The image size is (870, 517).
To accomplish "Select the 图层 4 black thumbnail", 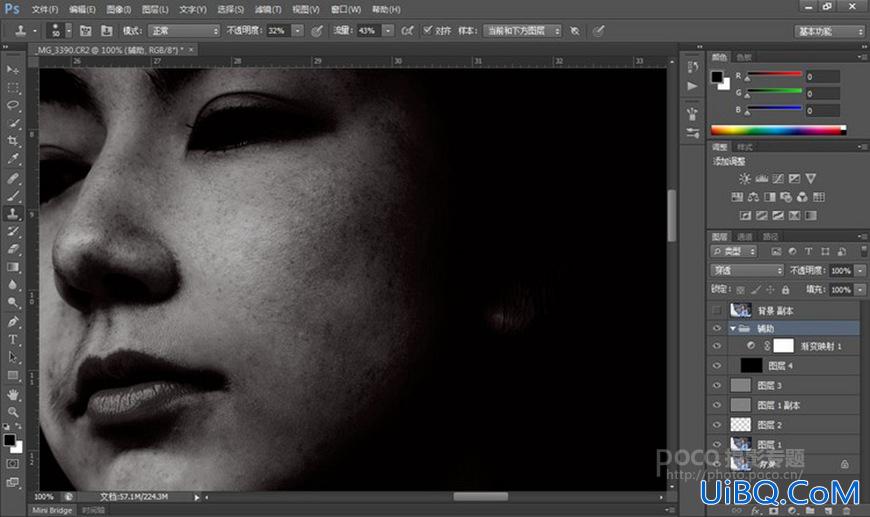I will [751, 365].
